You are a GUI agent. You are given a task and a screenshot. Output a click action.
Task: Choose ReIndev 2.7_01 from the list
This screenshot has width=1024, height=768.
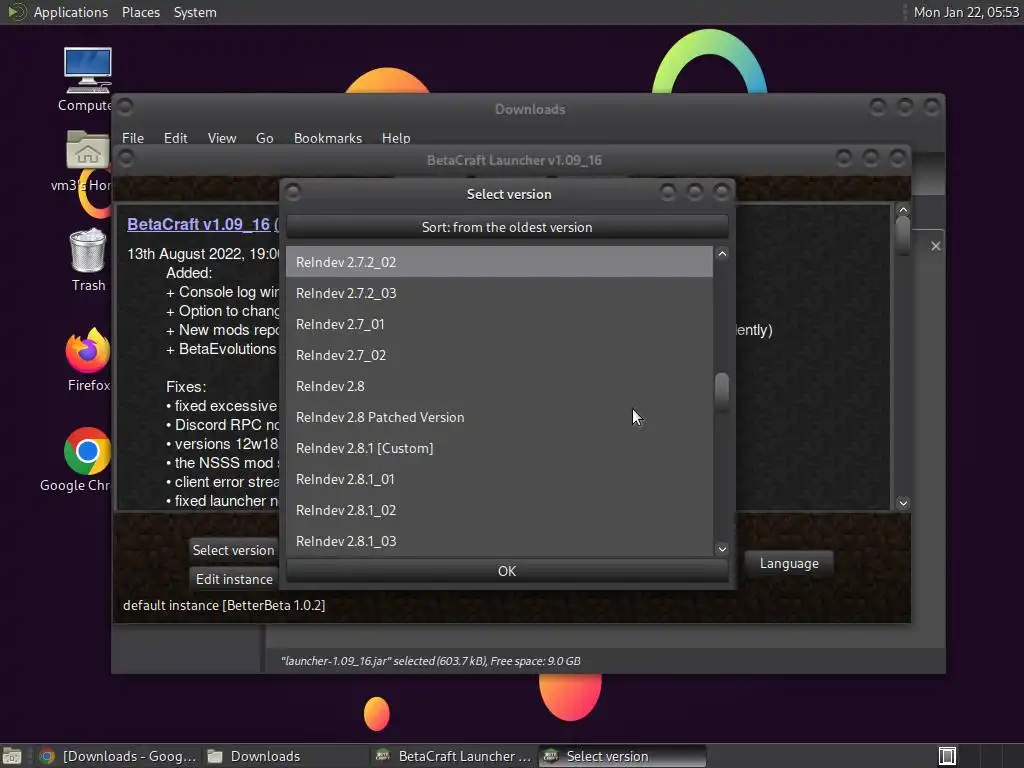(x=499, y=324)
